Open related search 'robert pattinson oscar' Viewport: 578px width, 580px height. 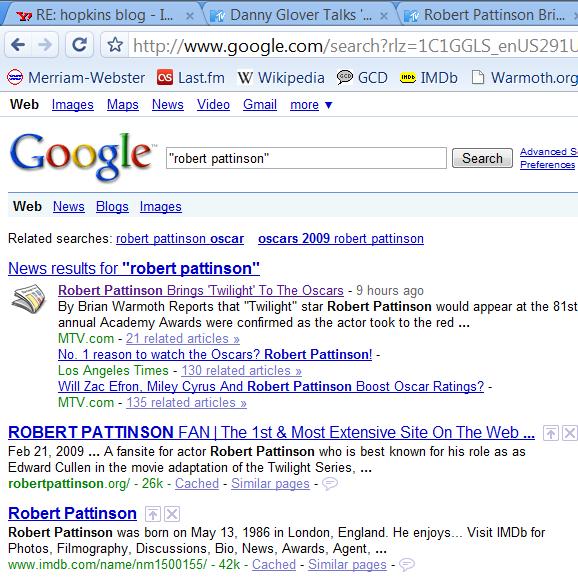coord(180,239)
